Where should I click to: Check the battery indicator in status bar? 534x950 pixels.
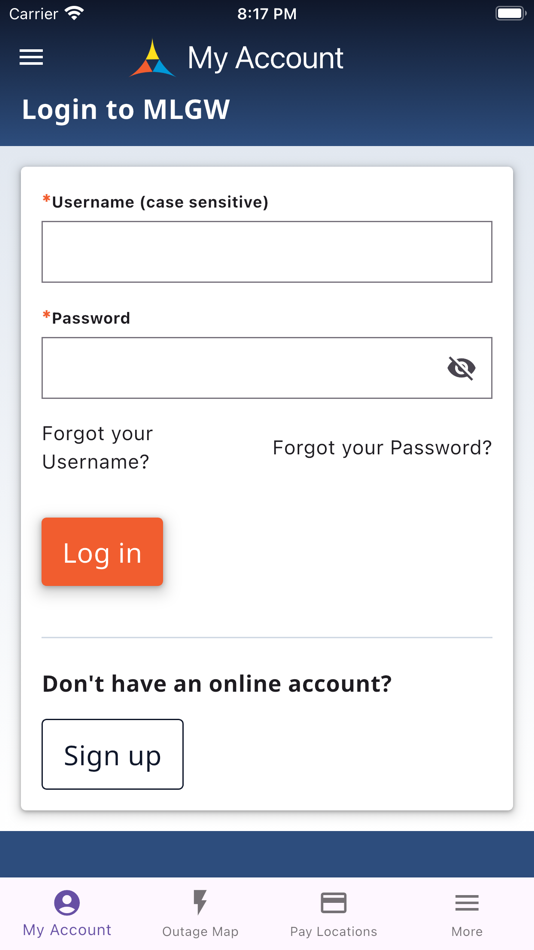click(510, 13)
